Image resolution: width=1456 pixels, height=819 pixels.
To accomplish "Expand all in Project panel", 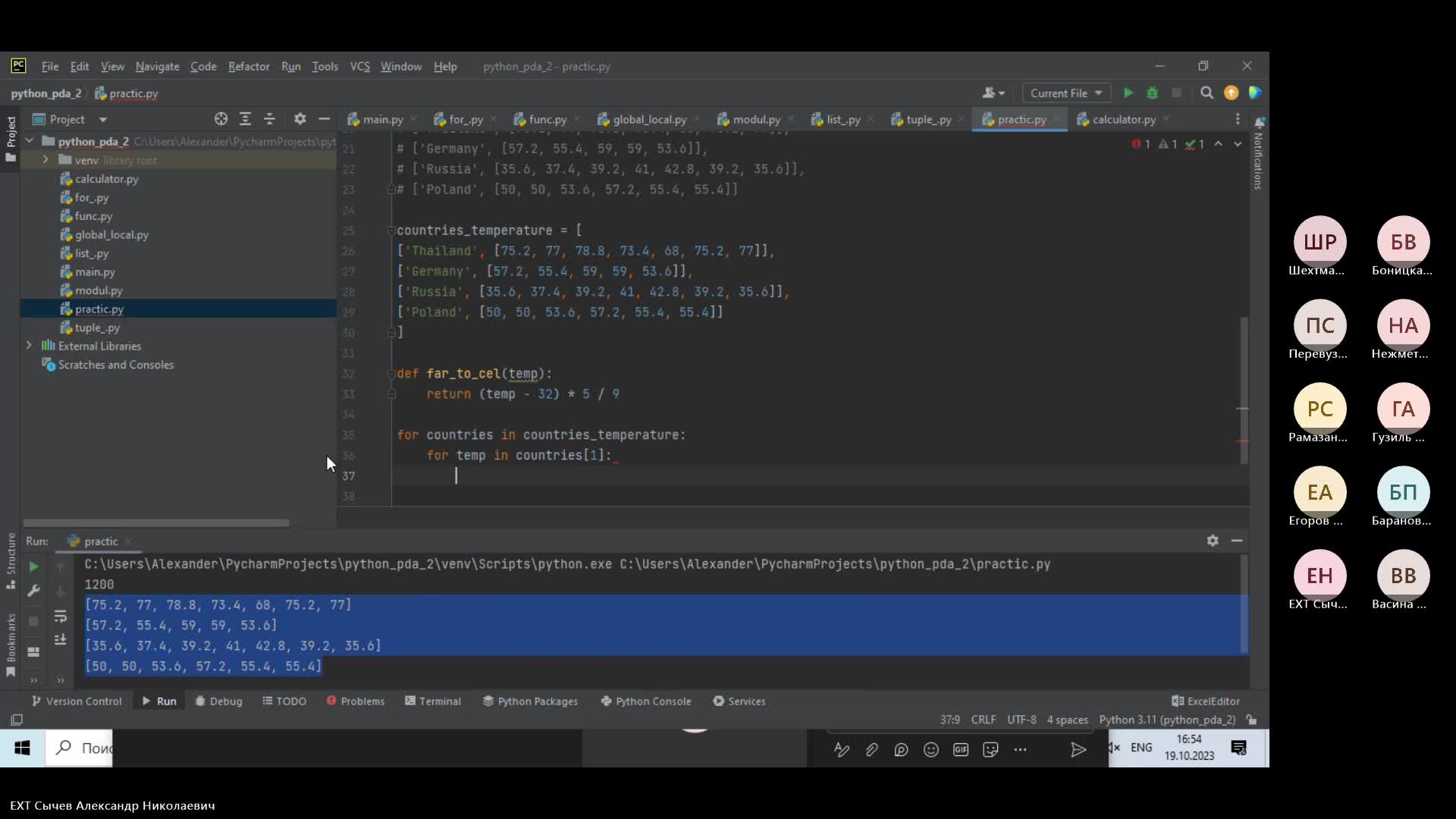I will coord(245,119).
